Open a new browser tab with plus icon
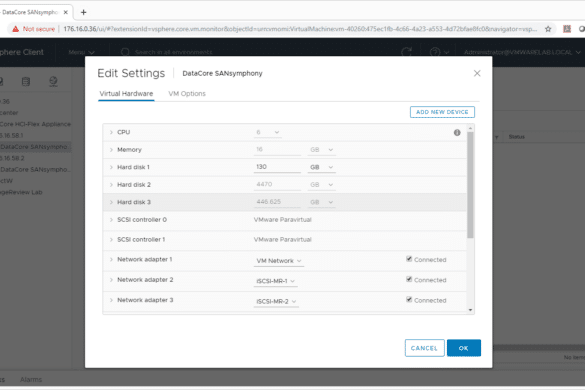This screenshot has height=390, width=585. pos(84,12)
